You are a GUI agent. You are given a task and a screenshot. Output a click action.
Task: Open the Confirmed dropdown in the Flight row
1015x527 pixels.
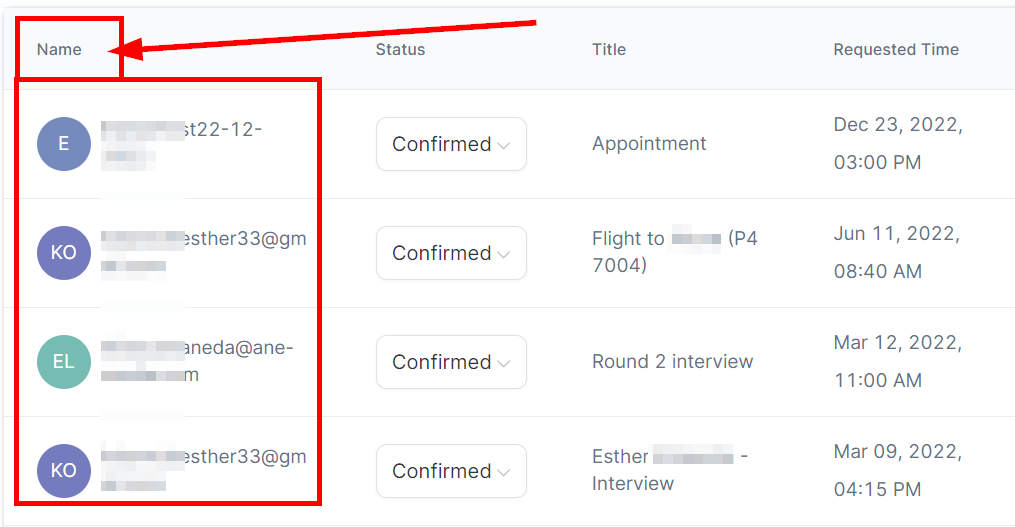451,253
